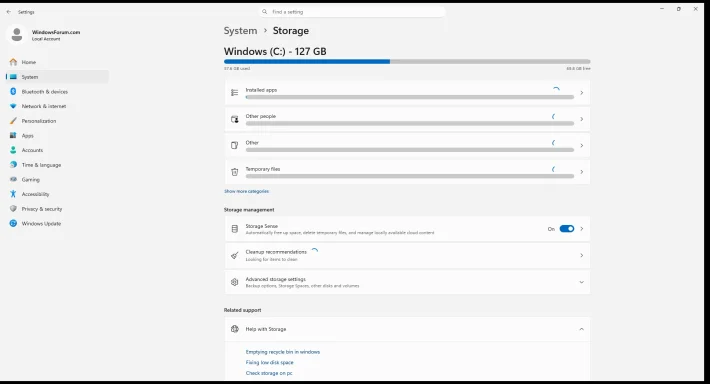This screenshot has height=384, width=710.
Task: Click the Accounts person icon
Action: [13, 150]
